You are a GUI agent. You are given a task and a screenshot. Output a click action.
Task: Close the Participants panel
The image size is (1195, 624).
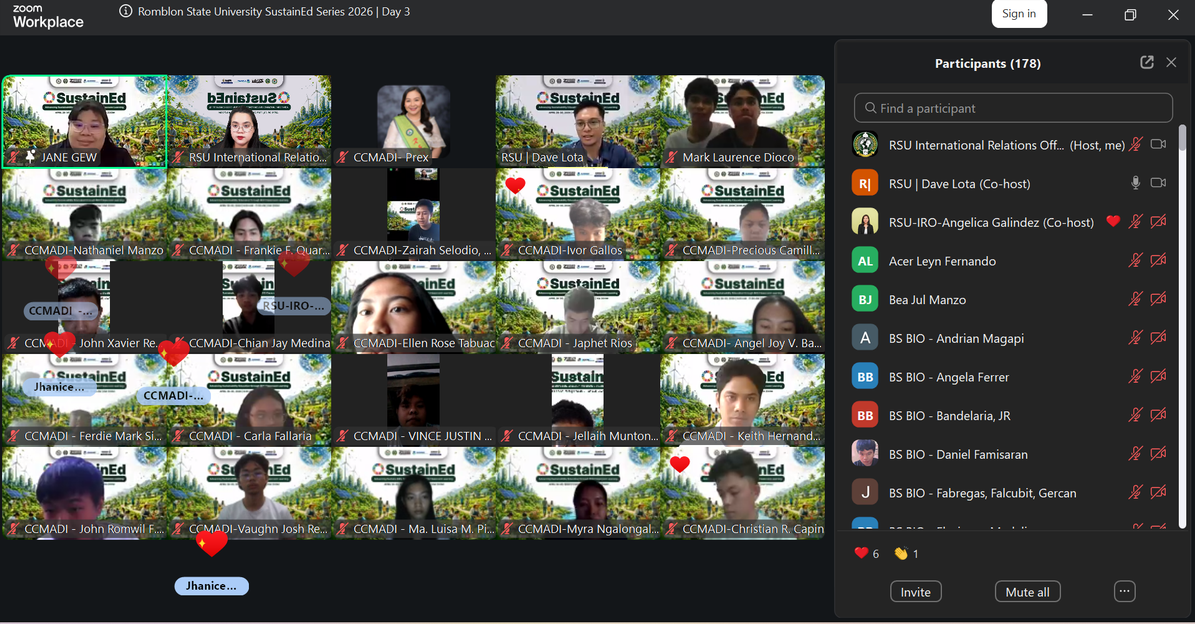pos(1171,62)
